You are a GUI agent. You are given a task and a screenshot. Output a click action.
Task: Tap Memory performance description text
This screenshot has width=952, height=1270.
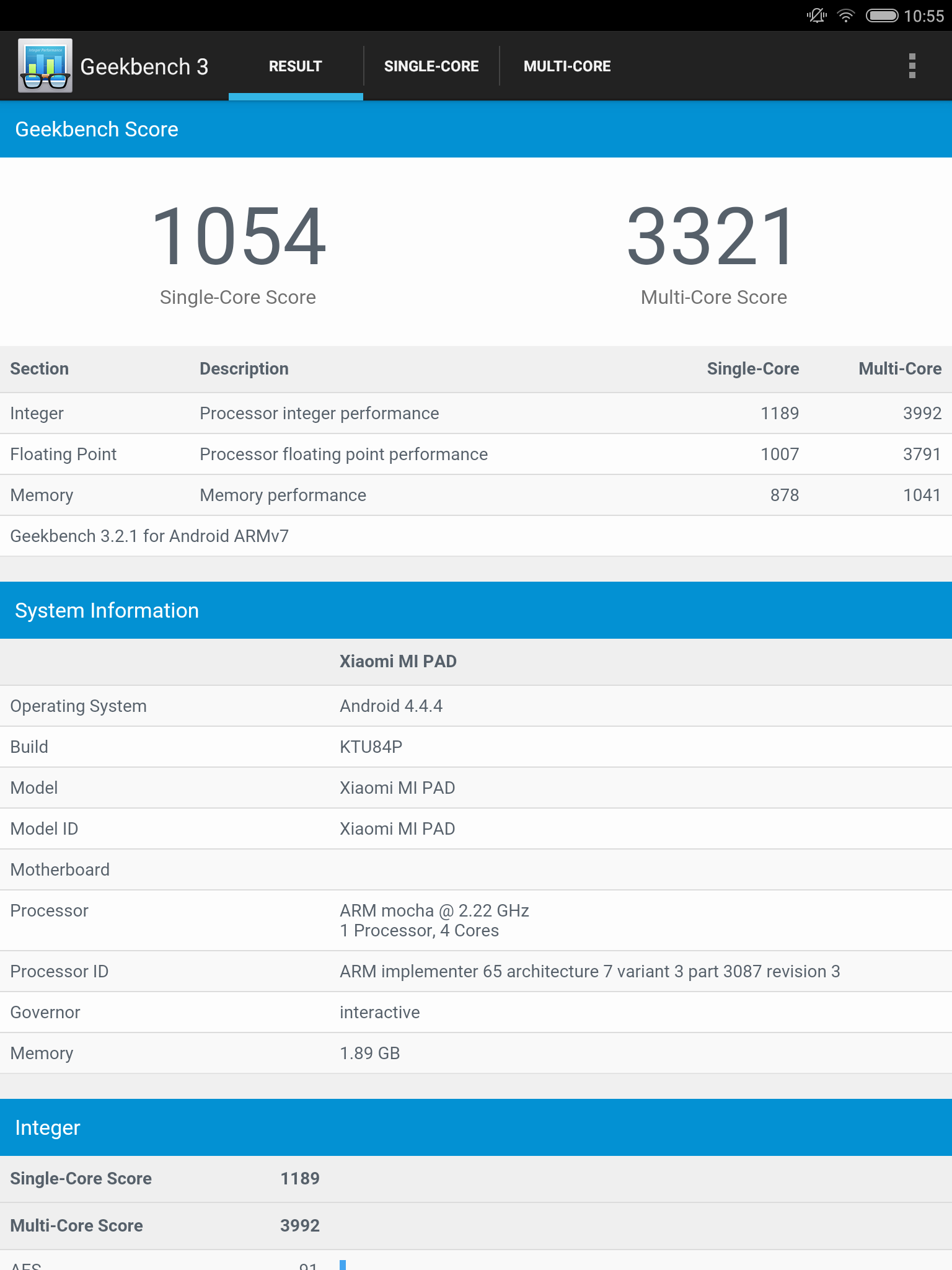click(283, 495)
